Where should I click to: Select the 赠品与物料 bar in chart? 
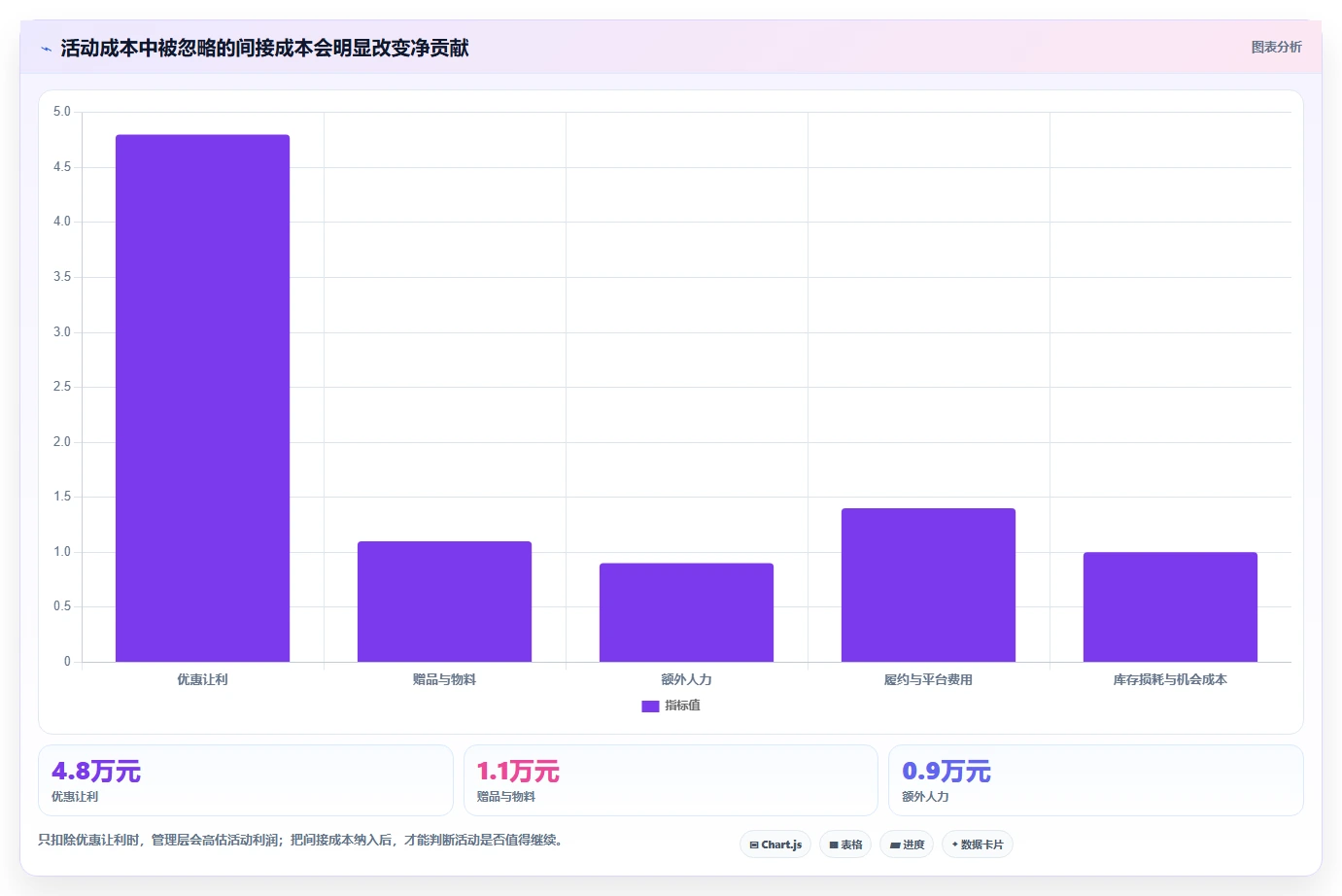coord(444,602)
